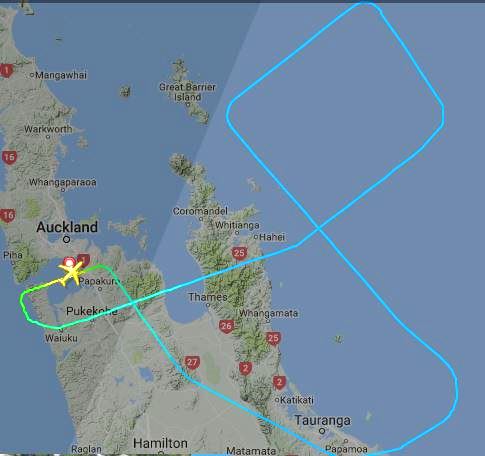Viewport: 485px width, 456px height.
Task: Click the Auckland city label
Action: coord(67,227)
